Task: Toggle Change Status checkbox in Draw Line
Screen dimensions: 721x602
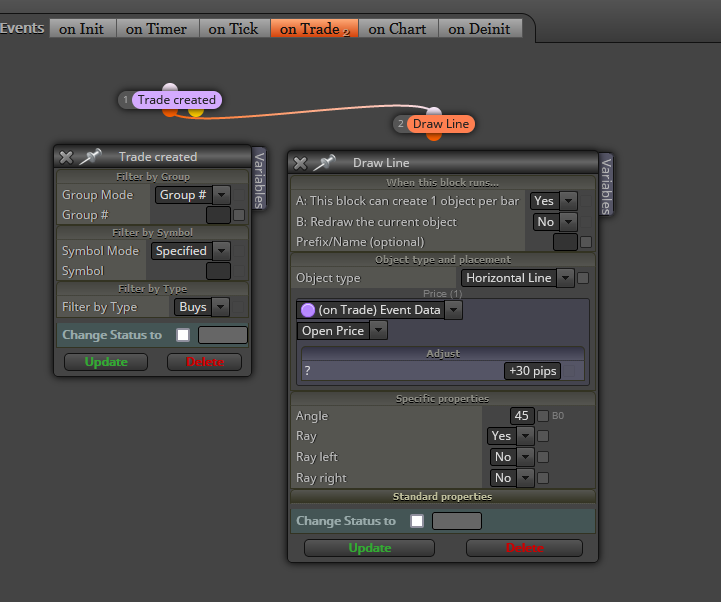Action: pyautogui.click(x=417, y=521)
